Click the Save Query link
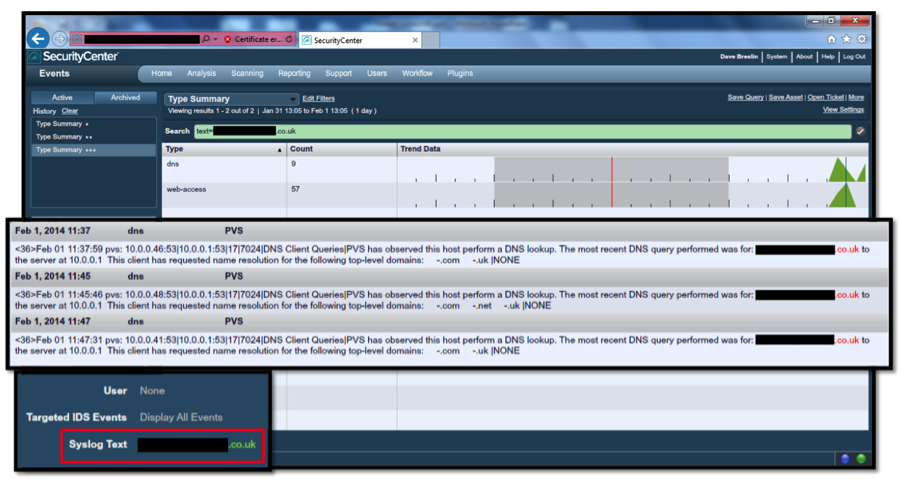 click(x=746, y=98)
